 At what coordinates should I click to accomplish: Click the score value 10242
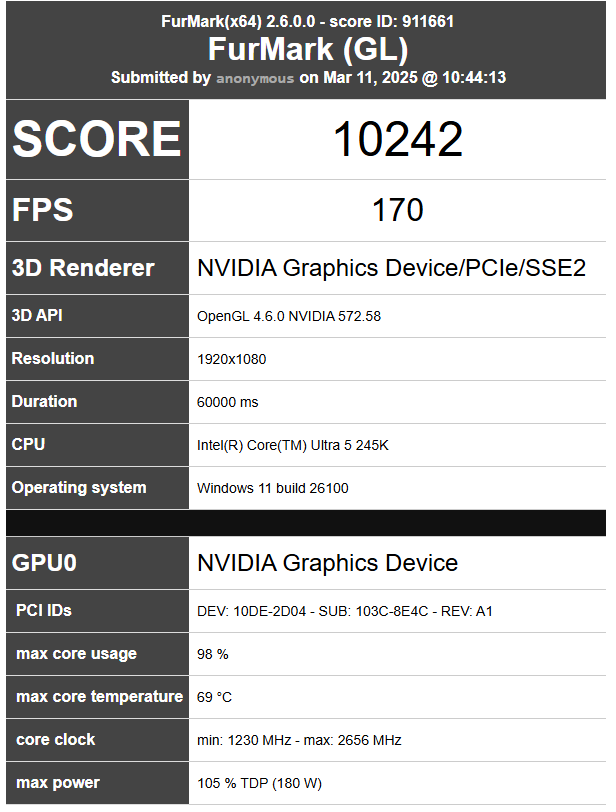click(x=397, y=140)
